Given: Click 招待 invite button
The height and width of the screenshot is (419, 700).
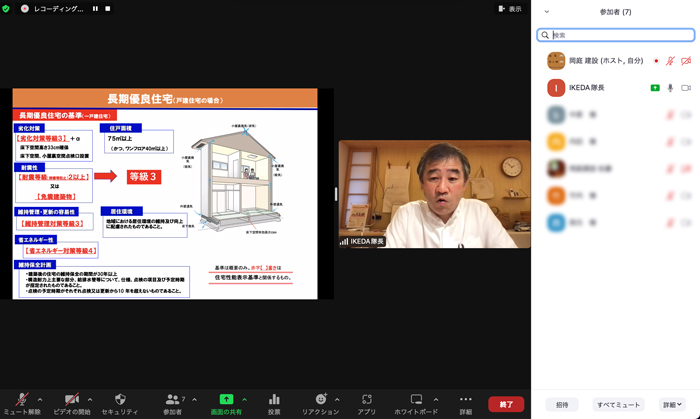Looking at the screenshot, I should pyautogui.click(x=562, y=405).
